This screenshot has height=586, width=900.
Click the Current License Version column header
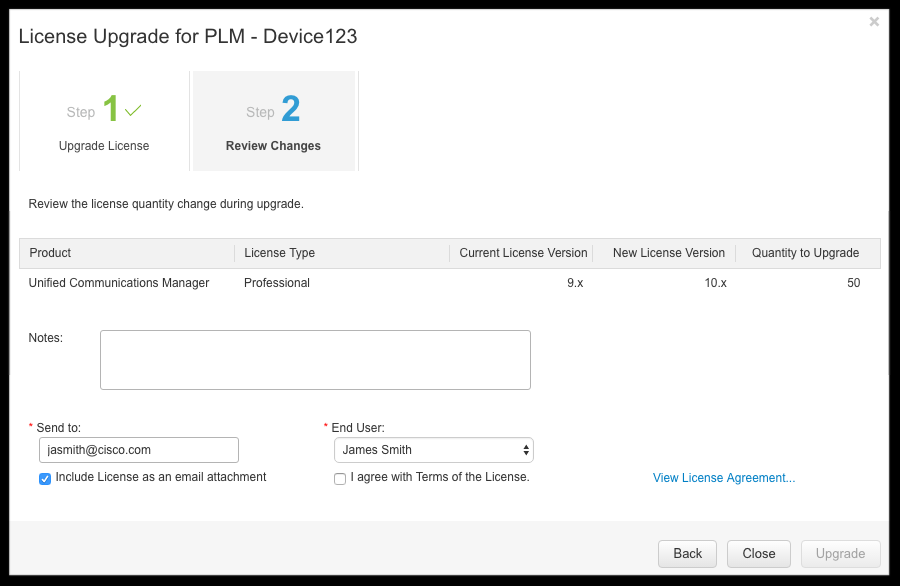click(523, 253)
